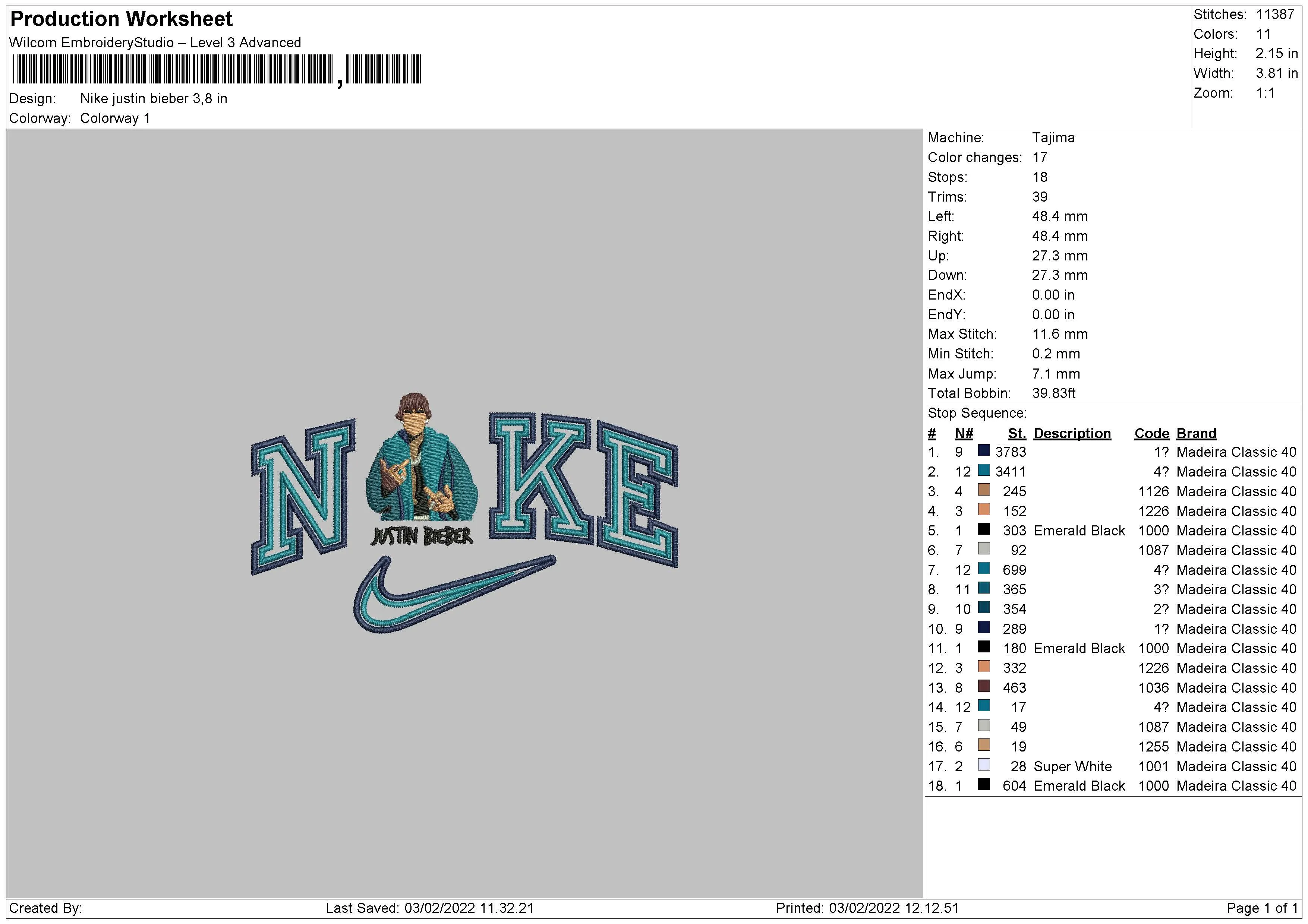Screen dimensions: 1308x924
Task: Click the 'Page 1 of 1' footer
Action: [x=1262, y=908]
